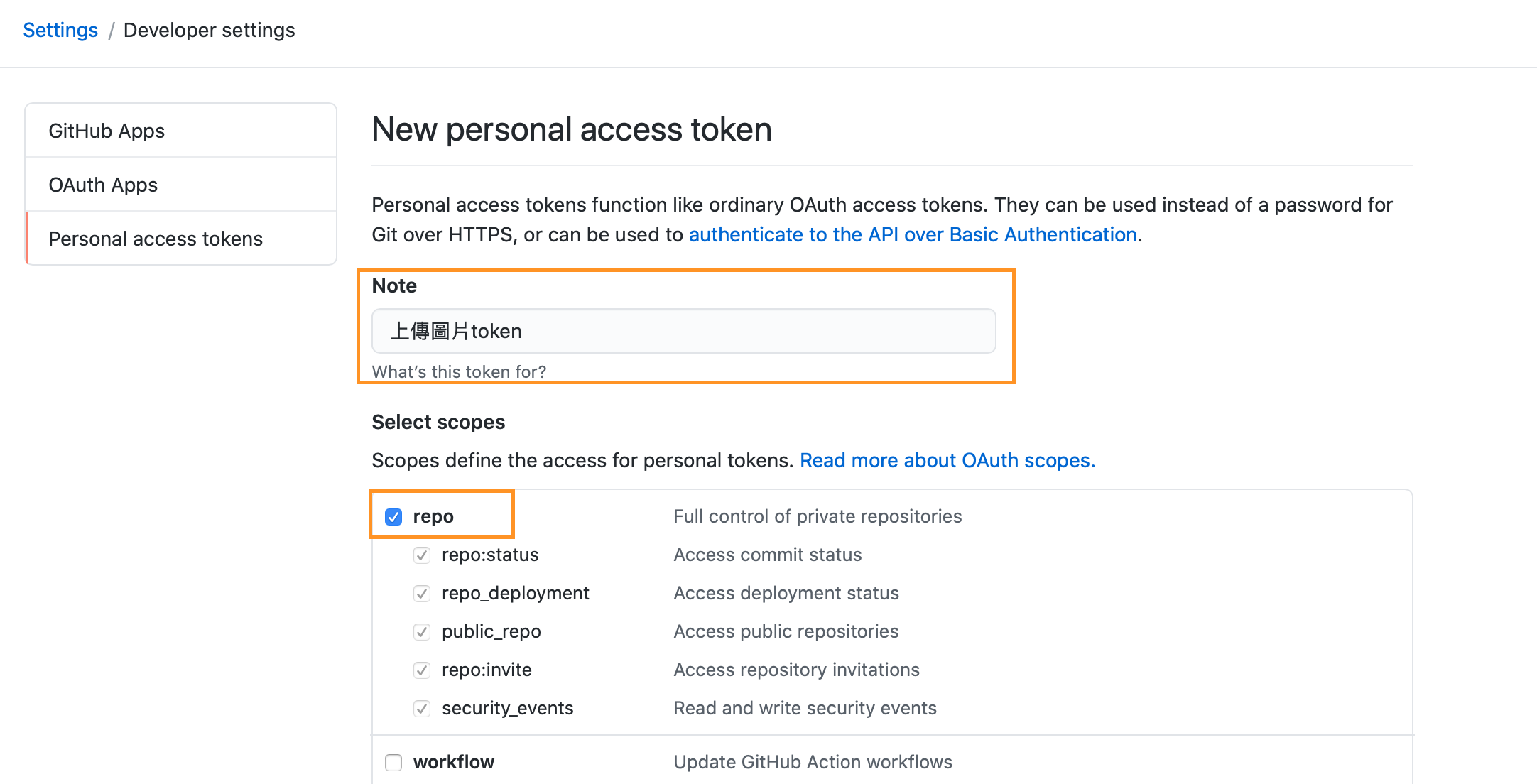Select Personal access tokens sidebar item
Image resolution: width=1537 pixels, height=784 pixels.
[x=156, y=239]
